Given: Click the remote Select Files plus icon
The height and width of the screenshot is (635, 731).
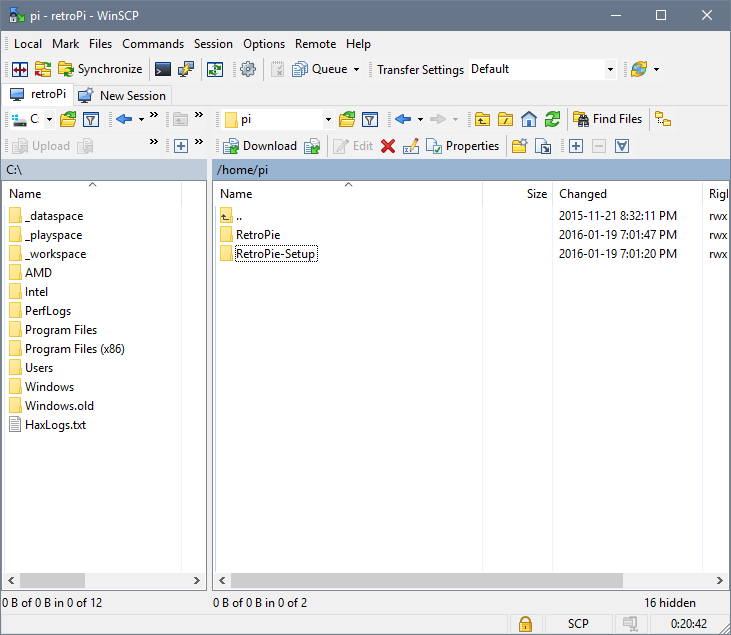Looking at the screenshot, I should point(576,146).
